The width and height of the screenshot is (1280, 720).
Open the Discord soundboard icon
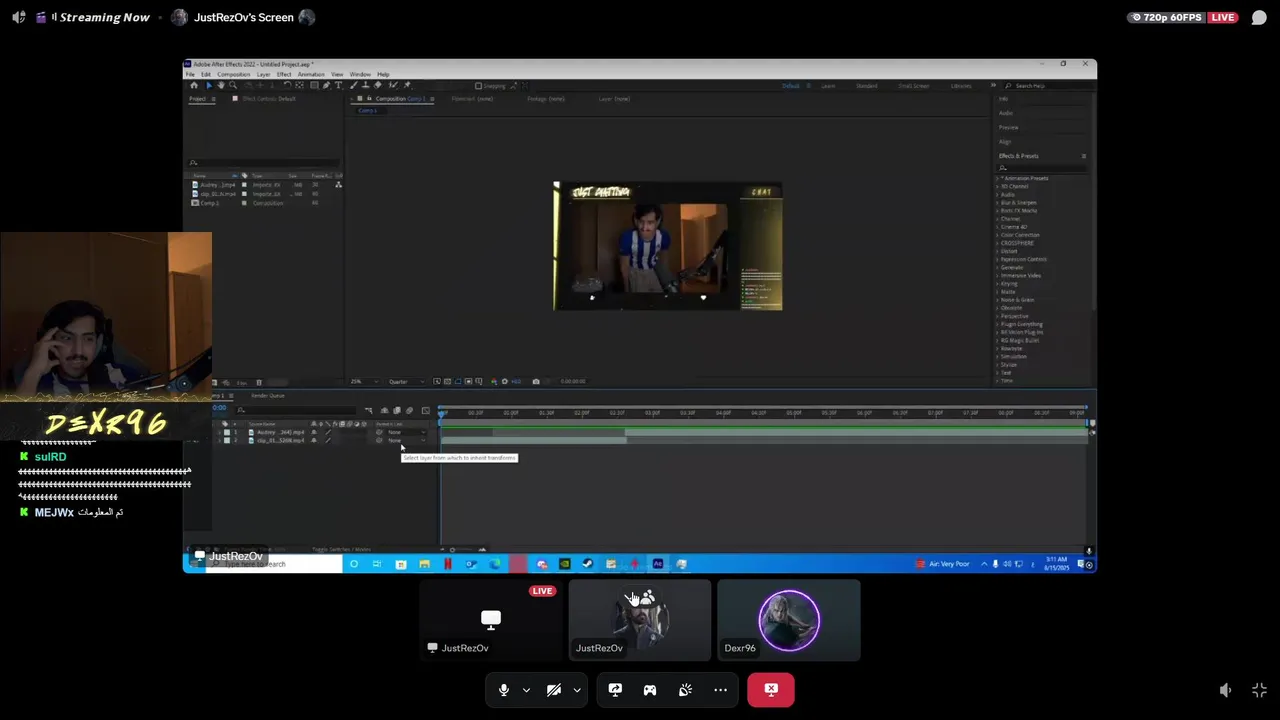pyautogui.click(x=685, y=690)
